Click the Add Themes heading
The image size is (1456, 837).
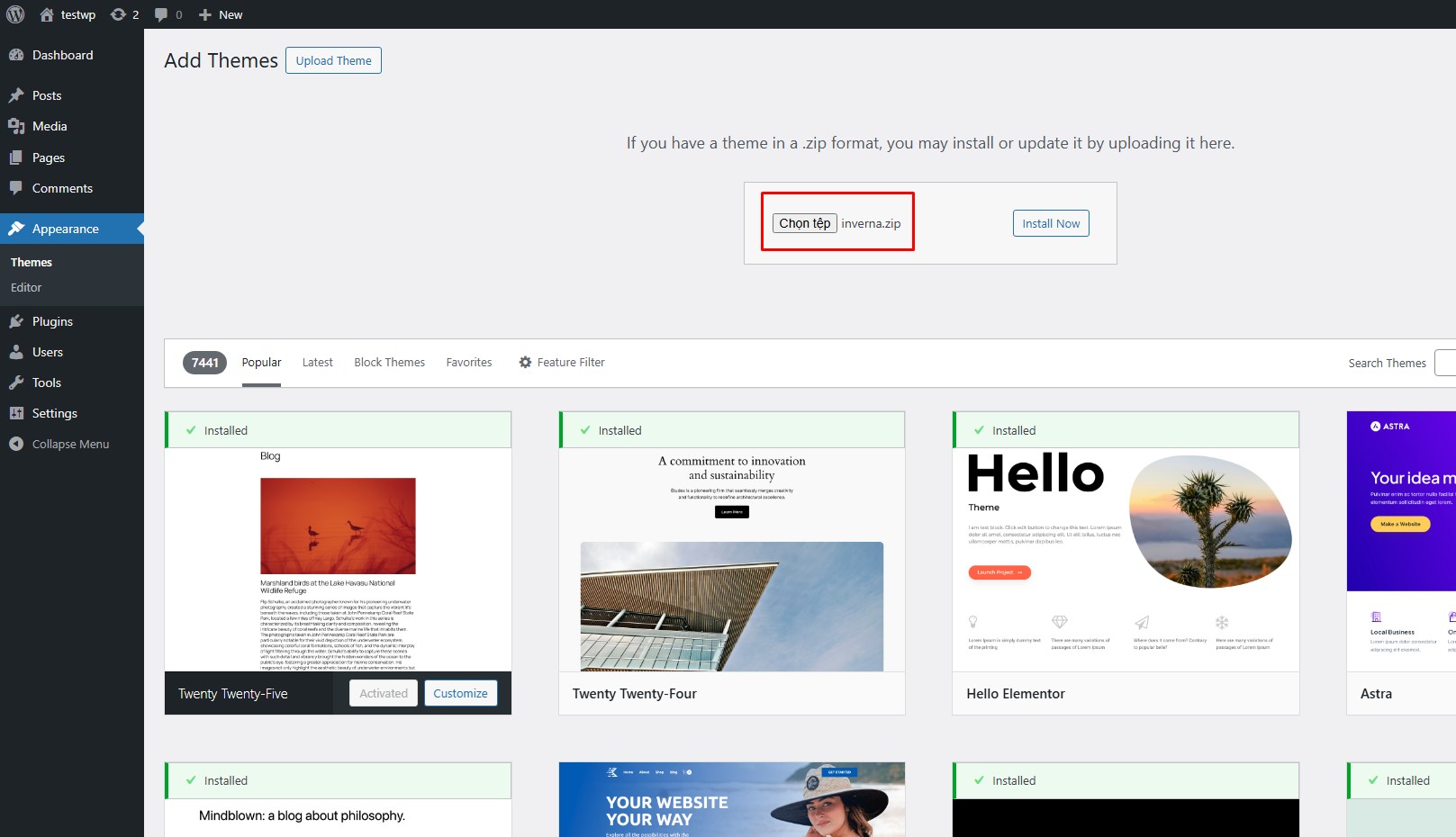[222, 60]
